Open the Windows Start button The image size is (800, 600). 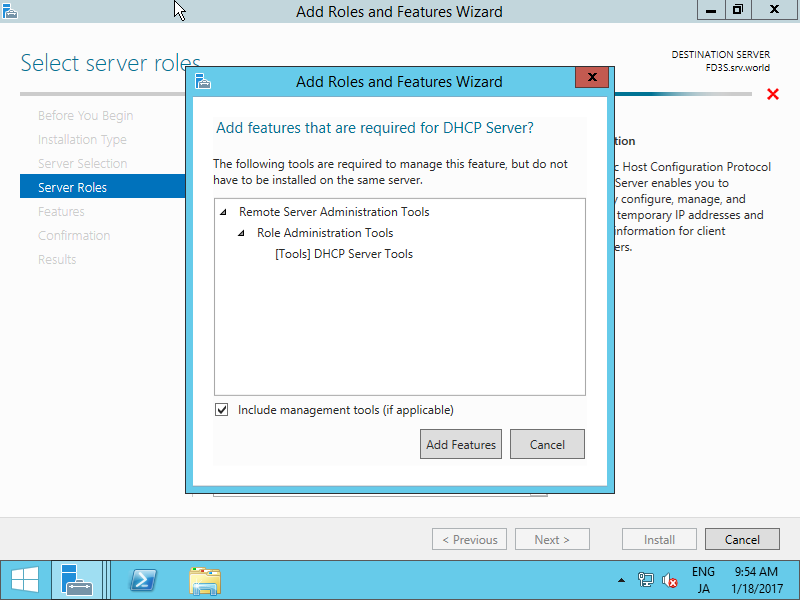pos(25,581)
